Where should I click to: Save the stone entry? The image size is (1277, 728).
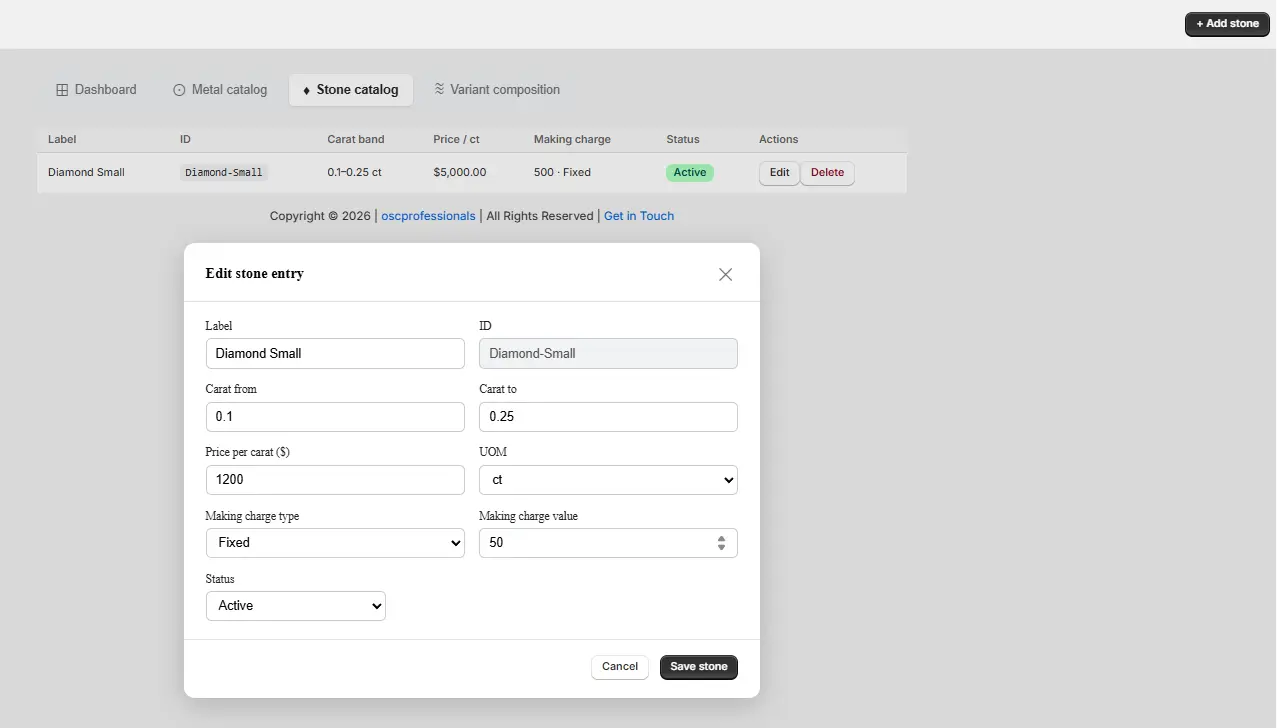pos(699,667)
